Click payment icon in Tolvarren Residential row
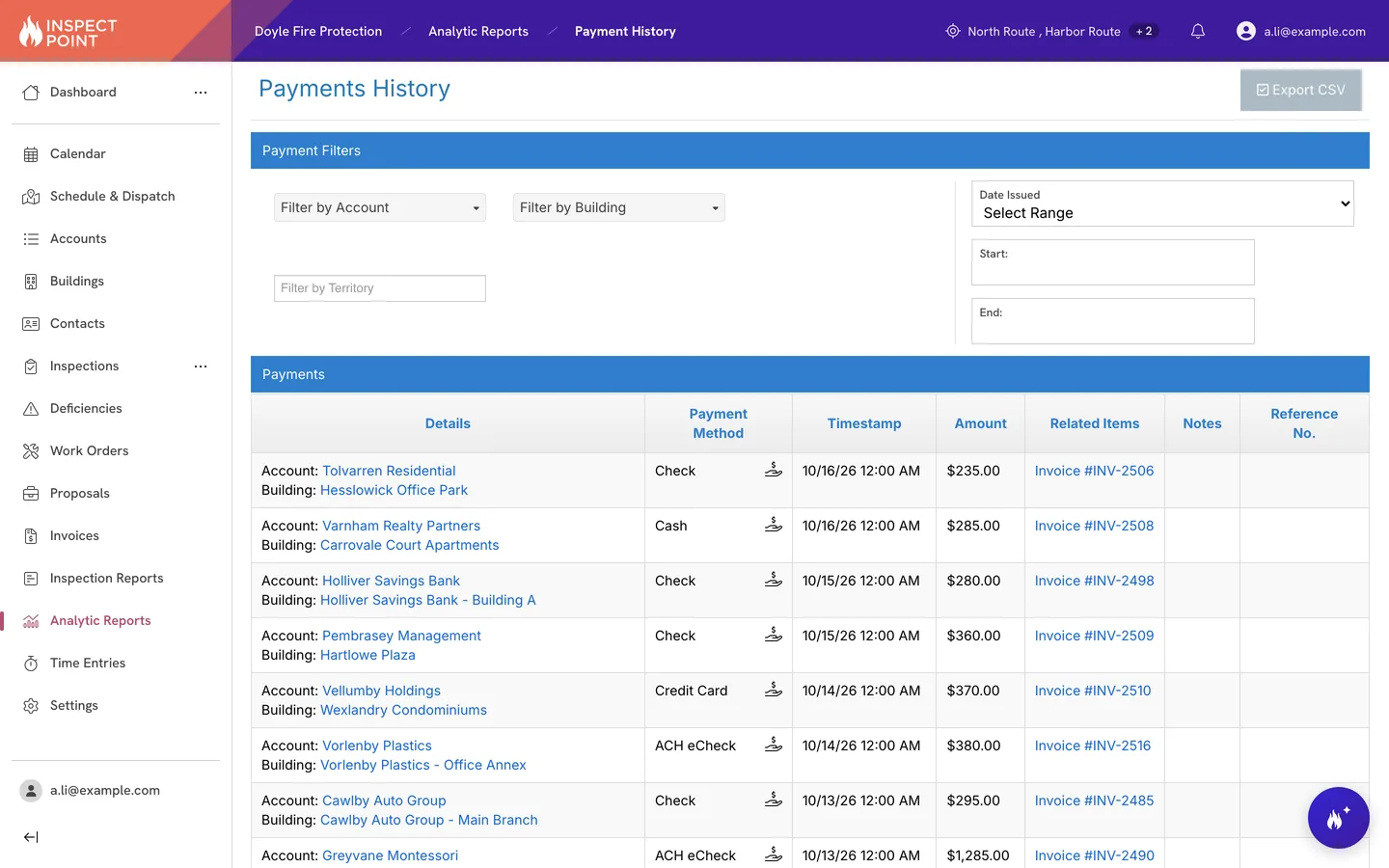Screen dimensions: 1389x868 (774, 470)
